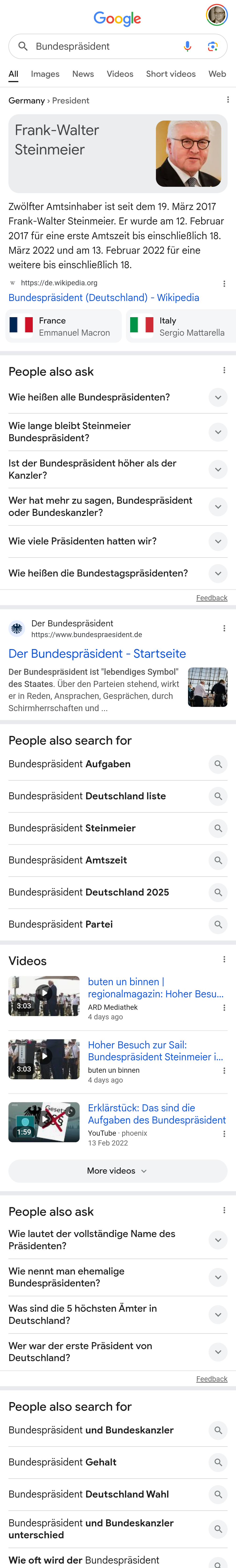Screen dimensions: 236x1568
Task: Click search icon beside Bundespräsident Gehalt
Action: pos(218,1462)
